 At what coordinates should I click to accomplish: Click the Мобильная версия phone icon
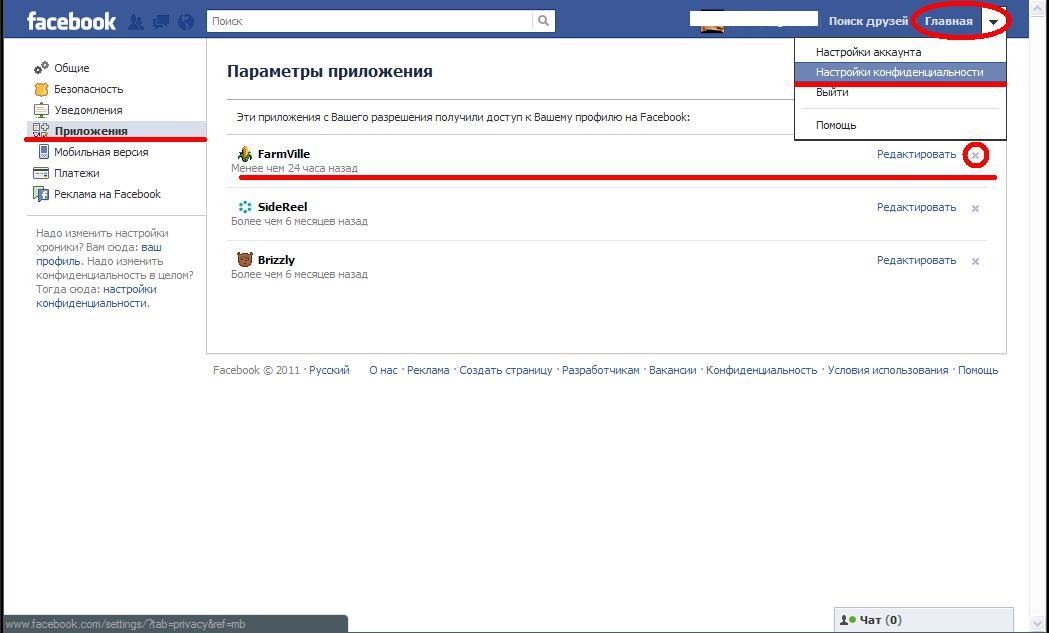(x=43, y=152)
